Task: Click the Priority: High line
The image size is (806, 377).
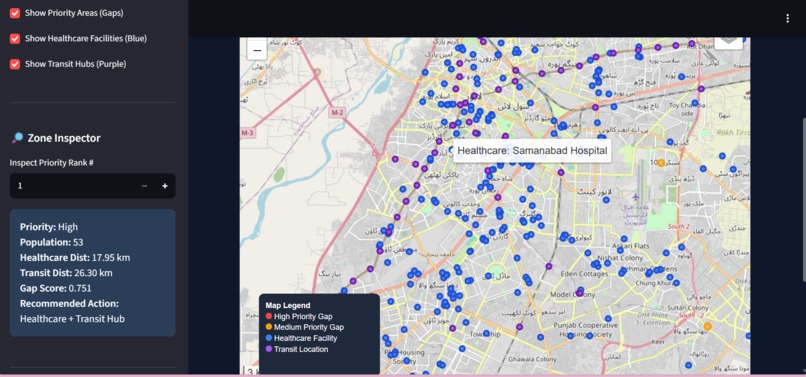Action: [49, 227]
